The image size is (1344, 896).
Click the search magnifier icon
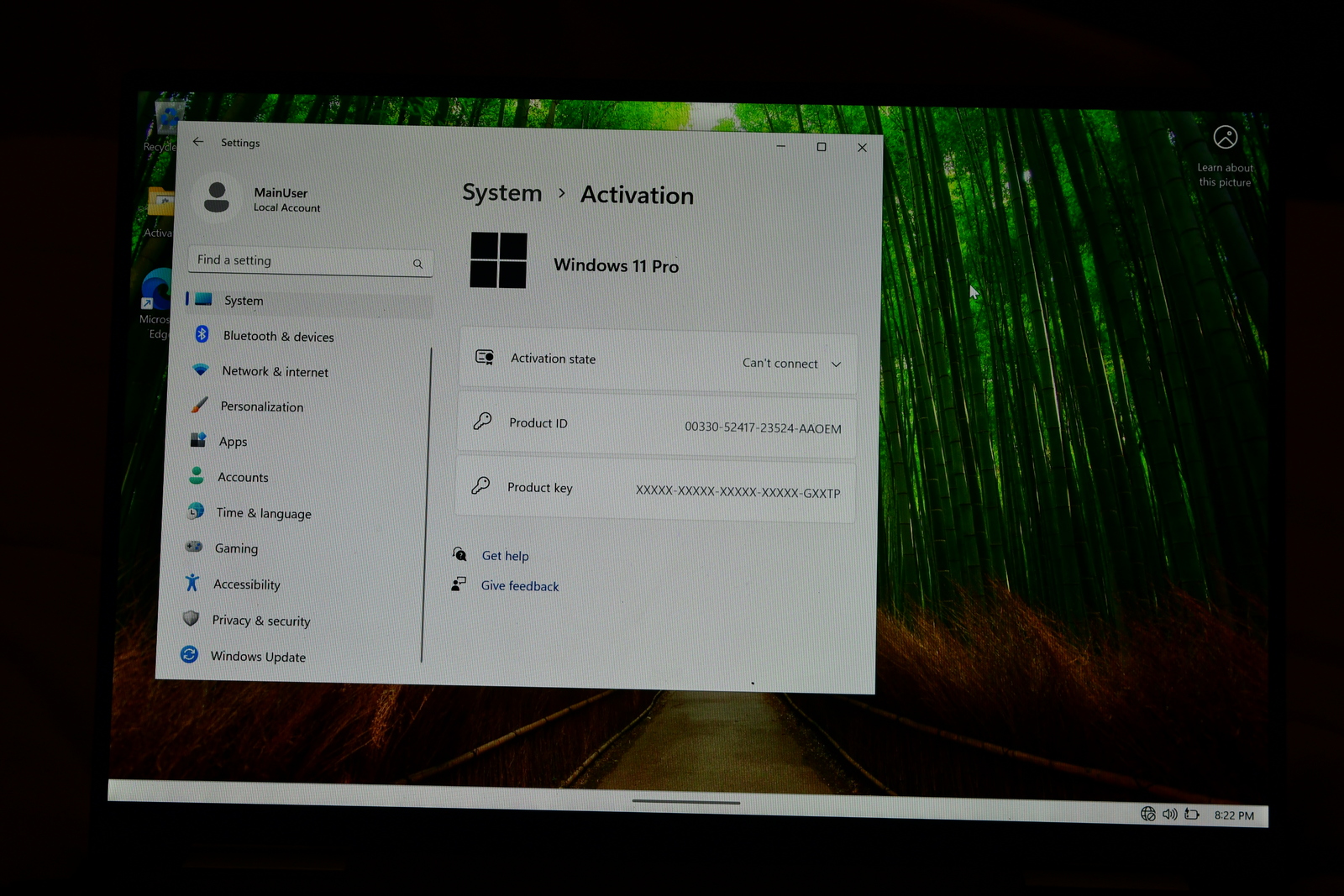pyautogui.click(x=417, y=264)
